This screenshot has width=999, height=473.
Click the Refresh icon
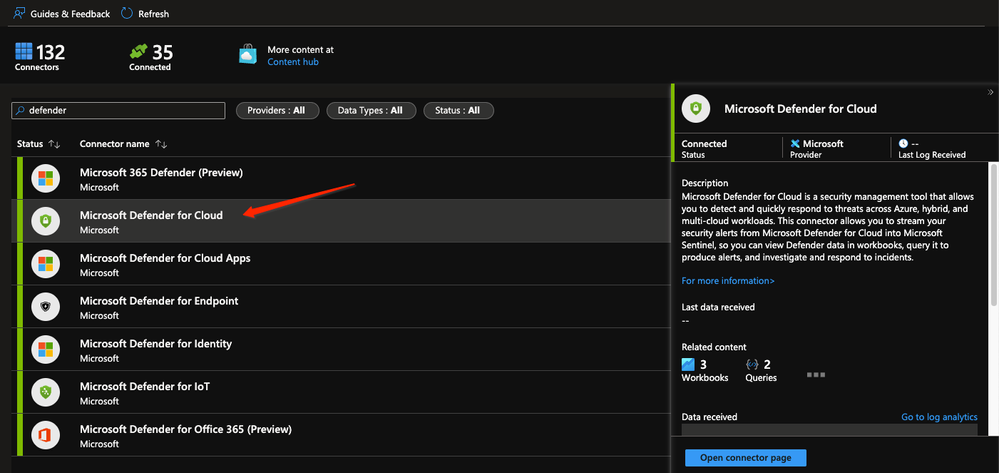[x=127, y=13]
